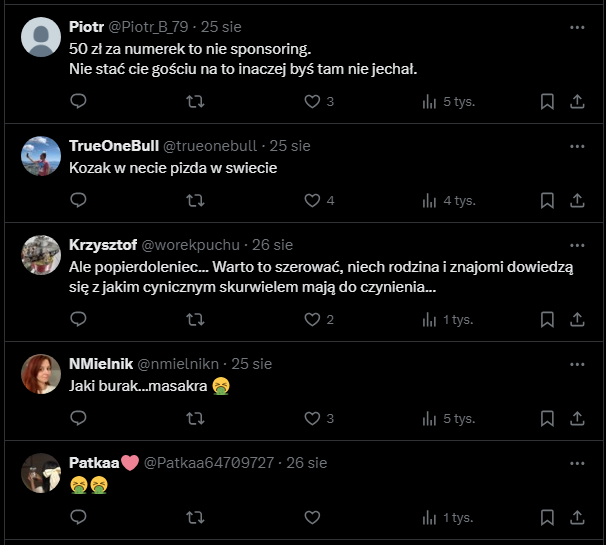Open more options on Patkaa's tweet
The height and width of the screenshot is (545, 606).
click(577, 463)
